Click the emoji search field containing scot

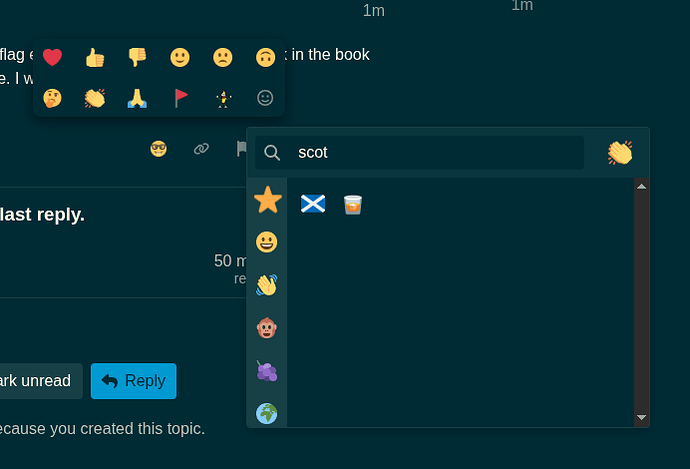[x=419, y=153]
